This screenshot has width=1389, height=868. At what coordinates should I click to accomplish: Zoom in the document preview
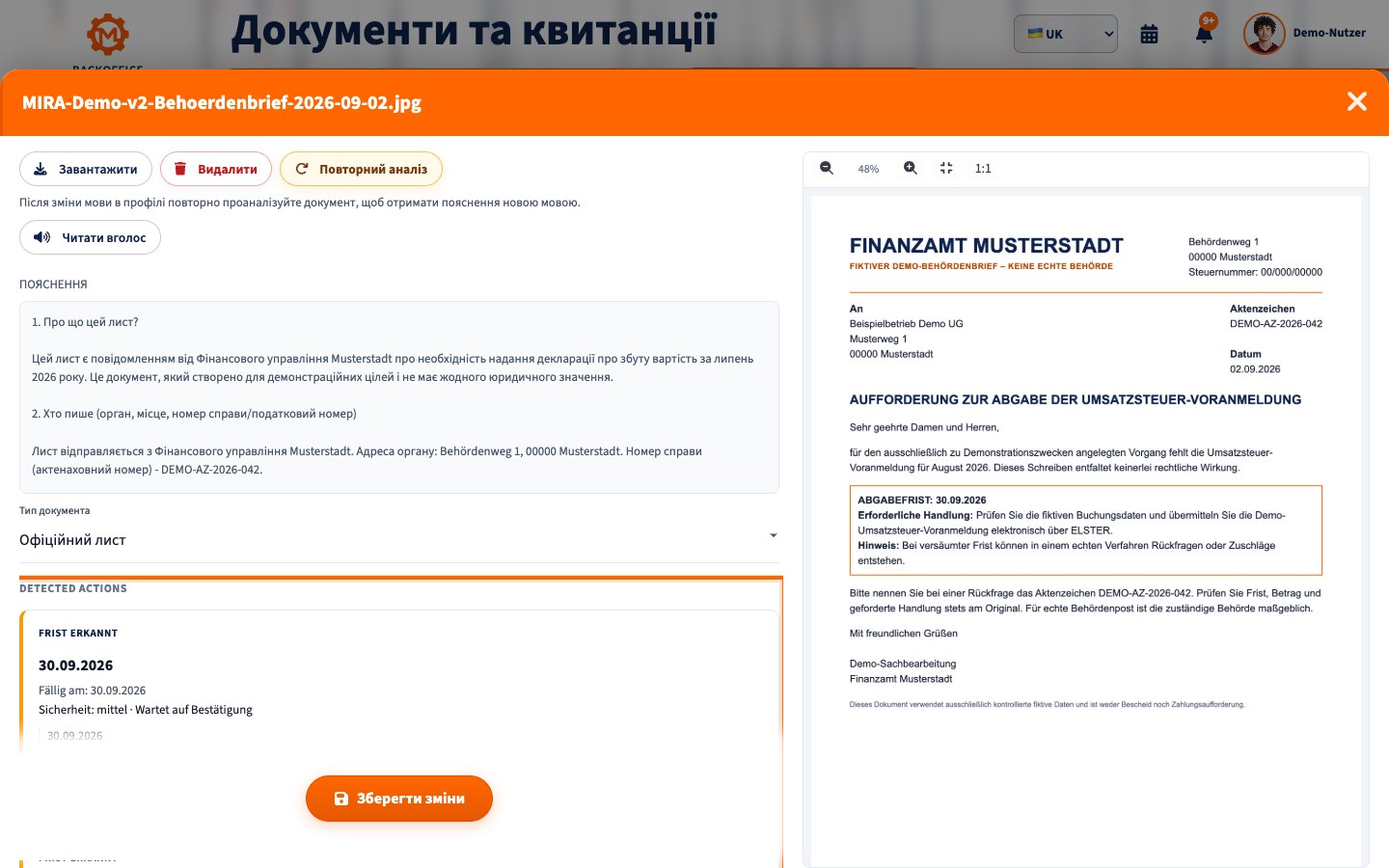(x=910, y=168)
